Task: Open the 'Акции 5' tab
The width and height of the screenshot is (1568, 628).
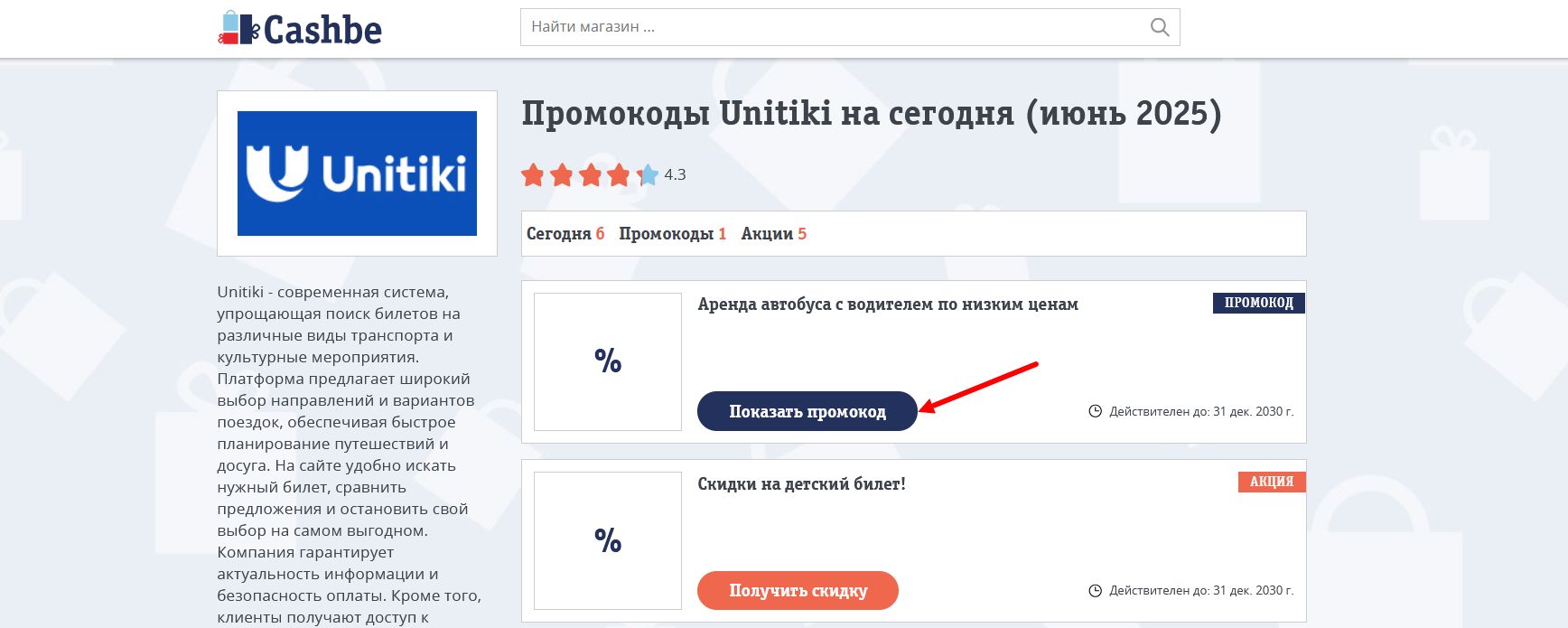Action: [x=774, y=234]
